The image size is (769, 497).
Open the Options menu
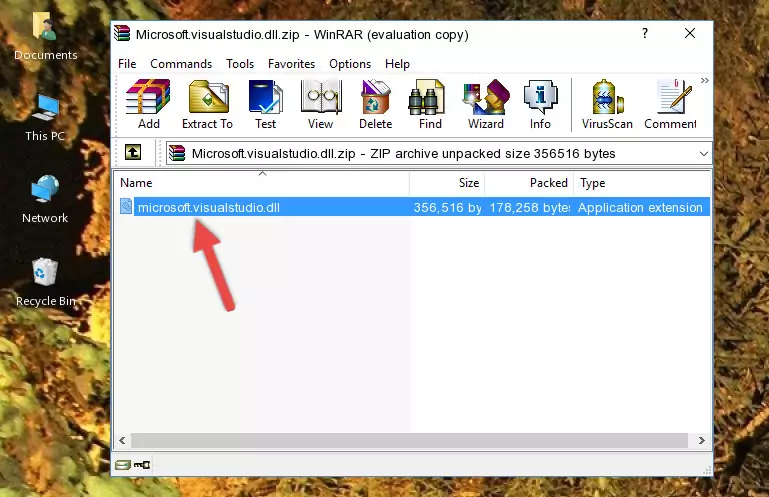pyautogui.click(x=350, y=64)
